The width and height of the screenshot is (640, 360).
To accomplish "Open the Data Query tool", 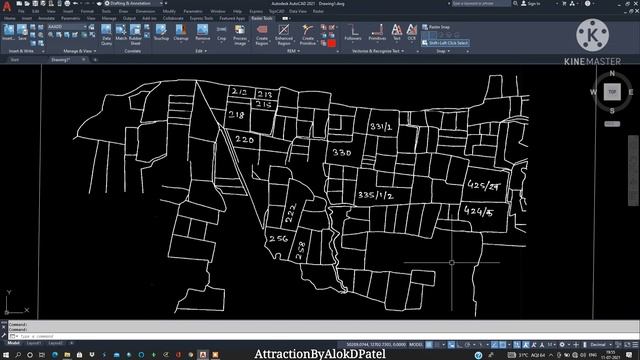I will coord(106,35).
